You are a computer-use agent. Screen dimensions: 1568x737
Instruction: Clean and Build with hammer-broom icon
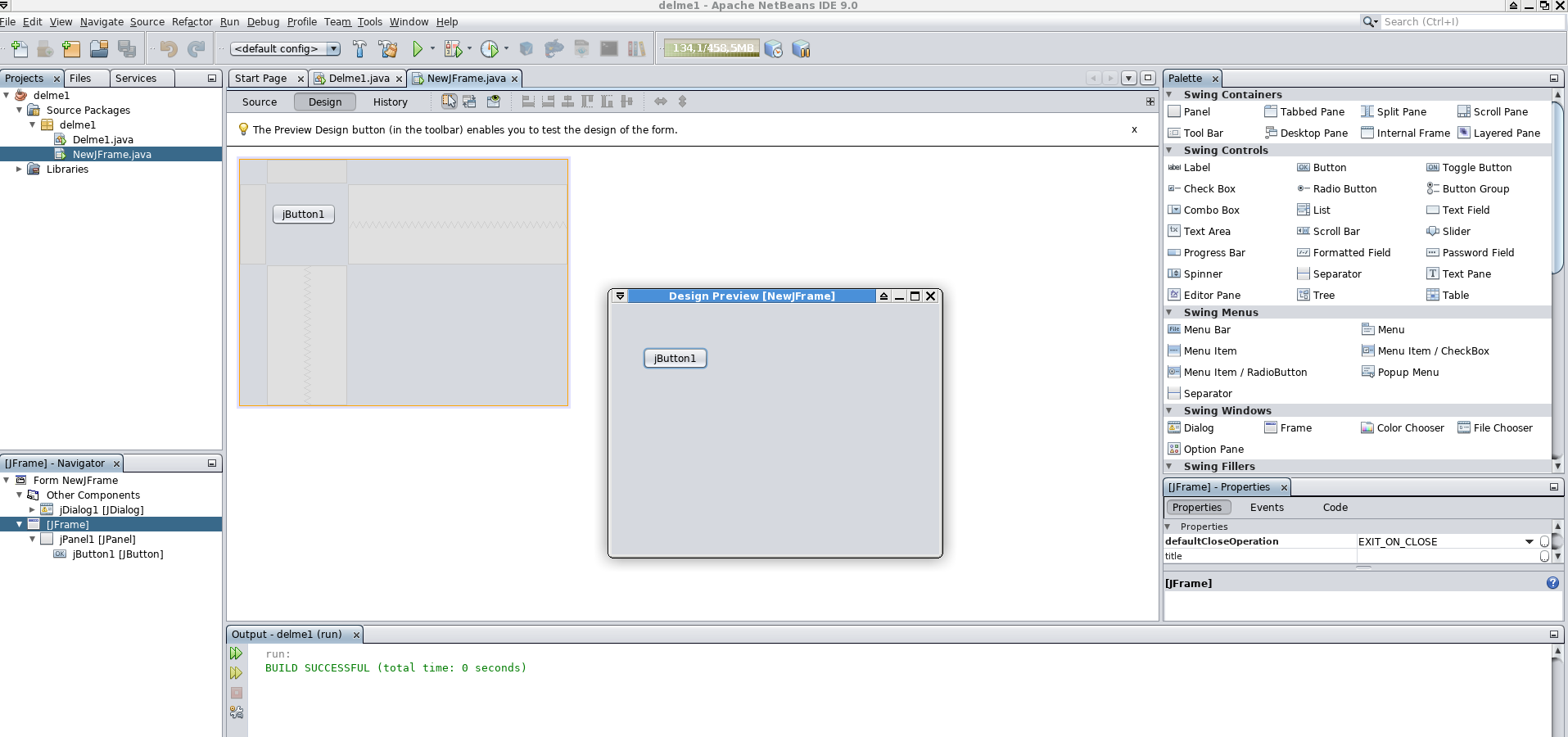(x=388, y=49)
